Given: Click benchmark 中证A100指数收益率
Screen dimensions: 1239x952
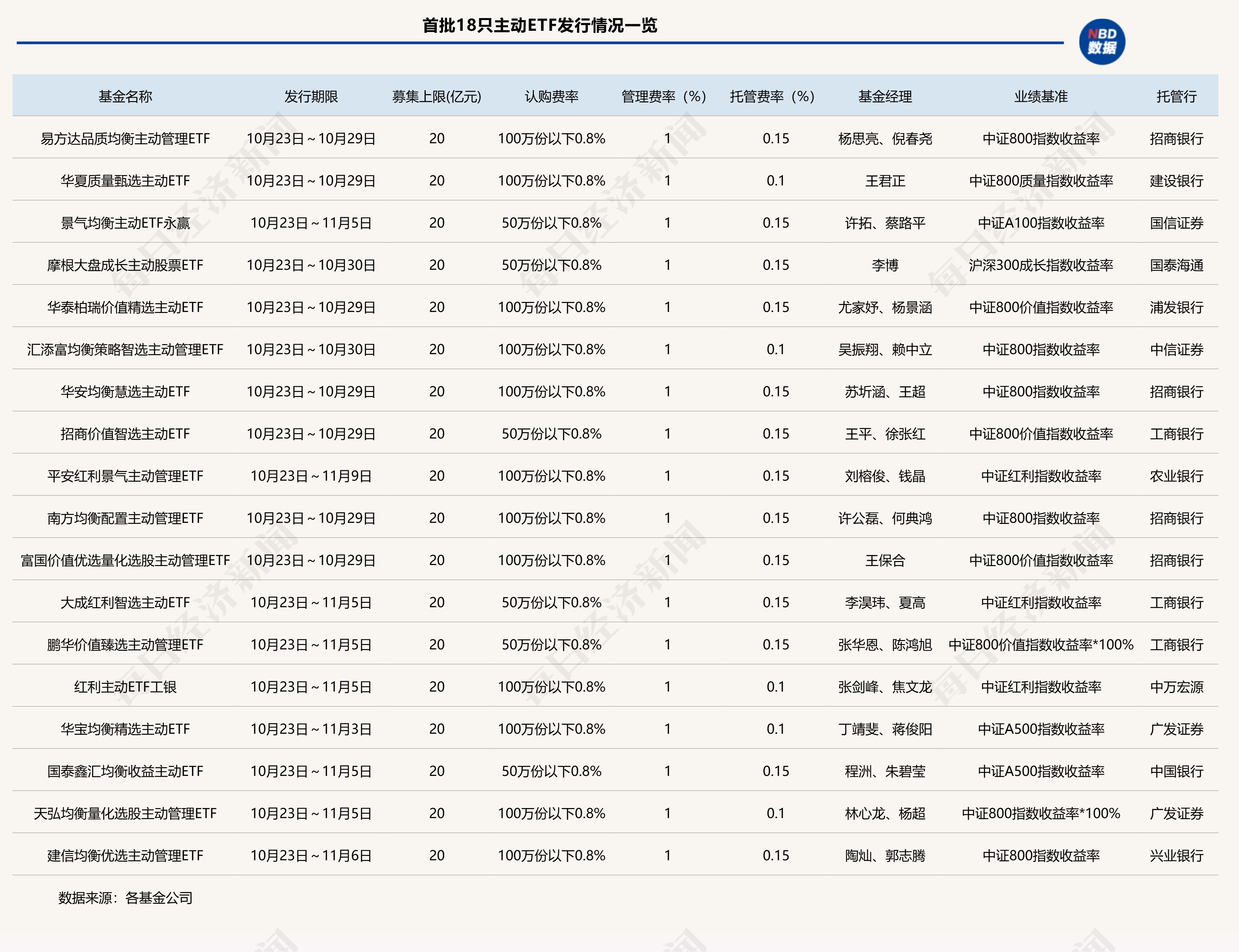Looking at the screenshot, I should [x=1041, y=223].
